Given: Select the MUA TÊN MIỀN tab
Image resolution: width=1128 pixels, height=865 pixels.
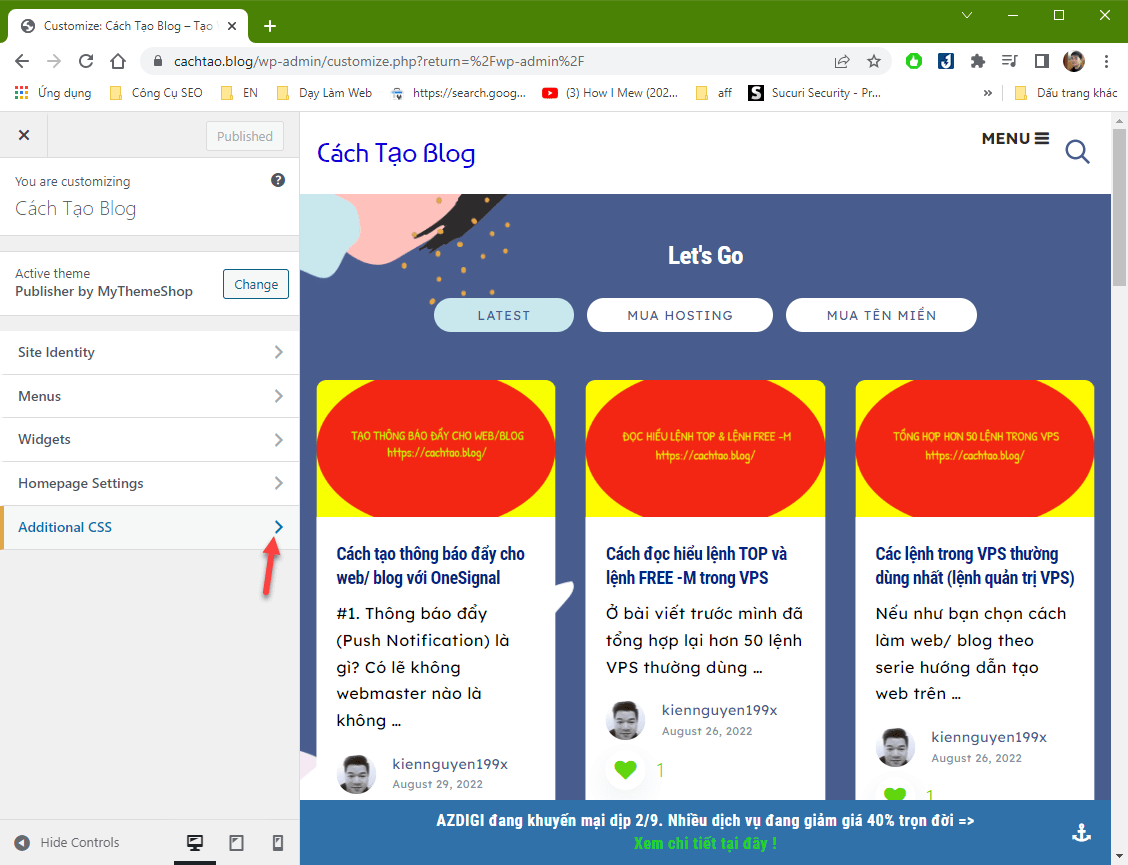Looking at the screenshot, I should point(881,315).
